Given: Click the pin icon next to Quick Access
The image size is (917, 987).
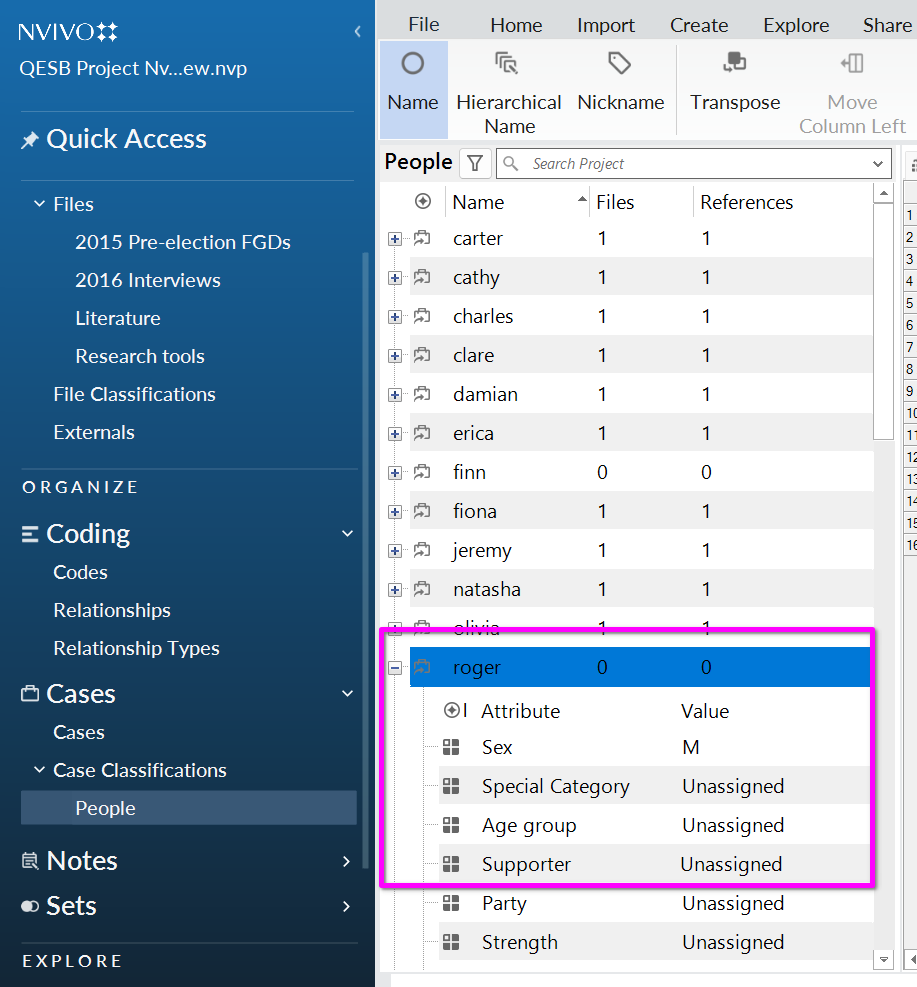Looking at the screenshot, I should 30,140.
